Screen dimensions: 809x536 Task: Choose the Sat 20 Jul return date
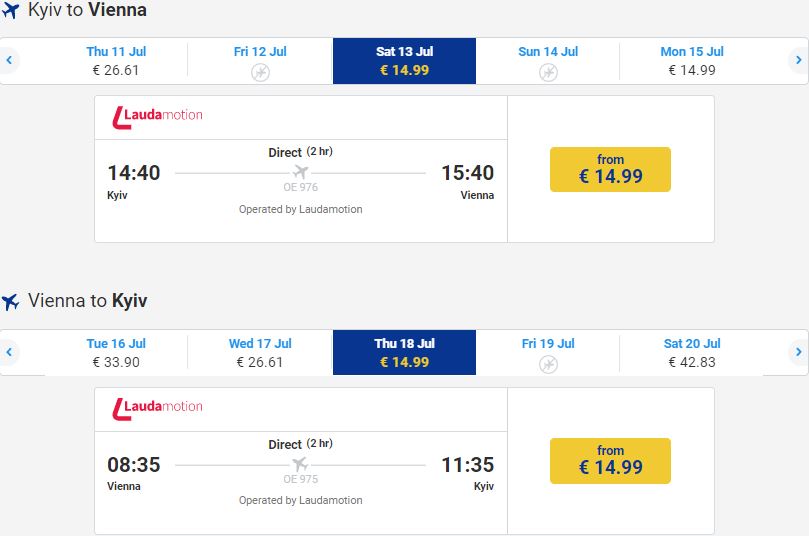point(691,353)
